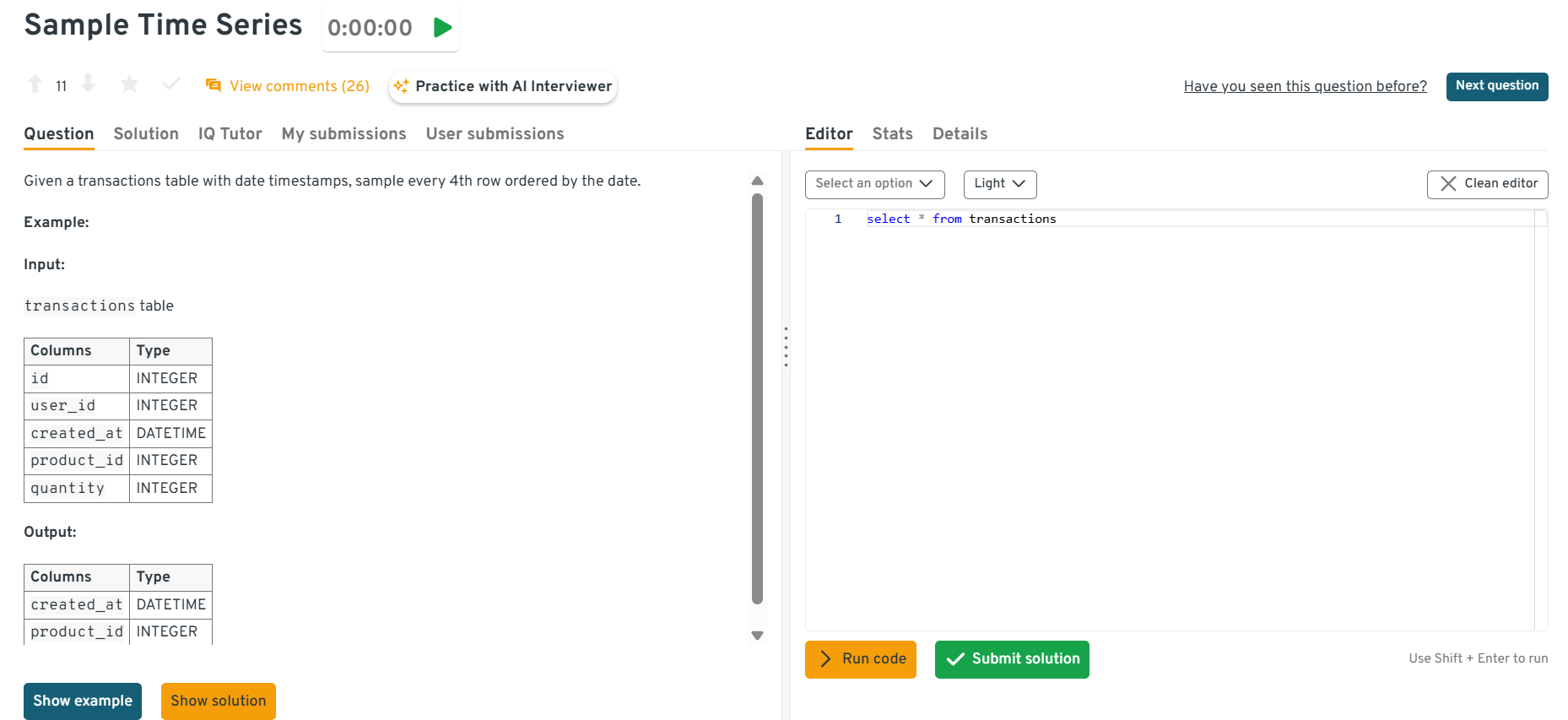Click the panel resize divider handle
1568x720 pixels.
point(786,347)
